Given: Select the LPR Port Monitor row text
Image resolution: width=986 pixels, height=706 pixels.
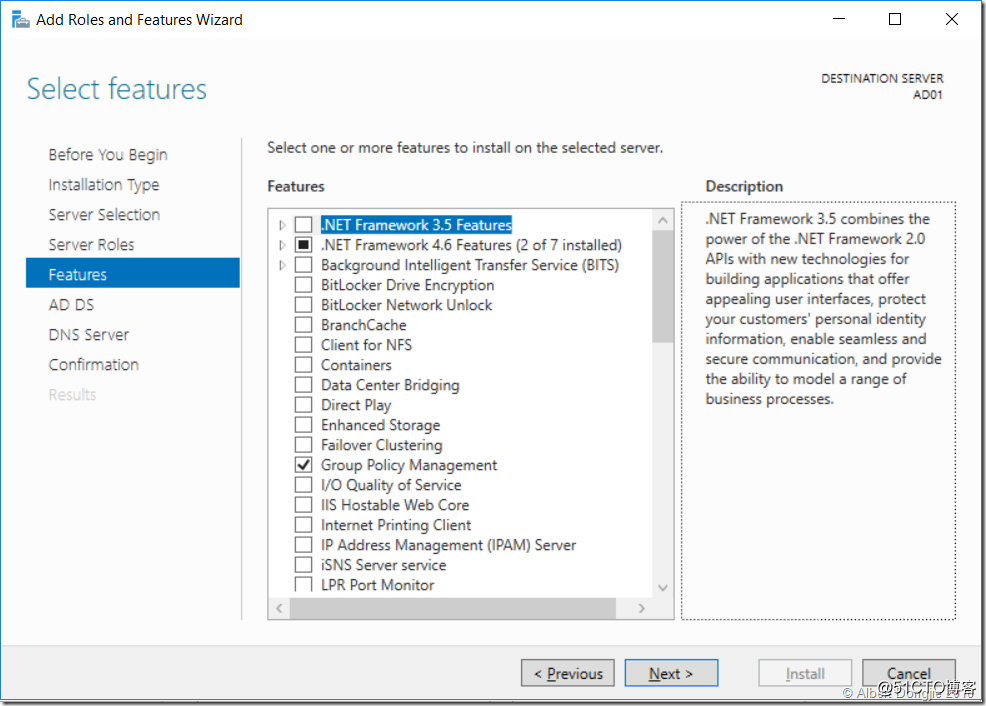Looking at the screenshot, I should pos(377,585).
